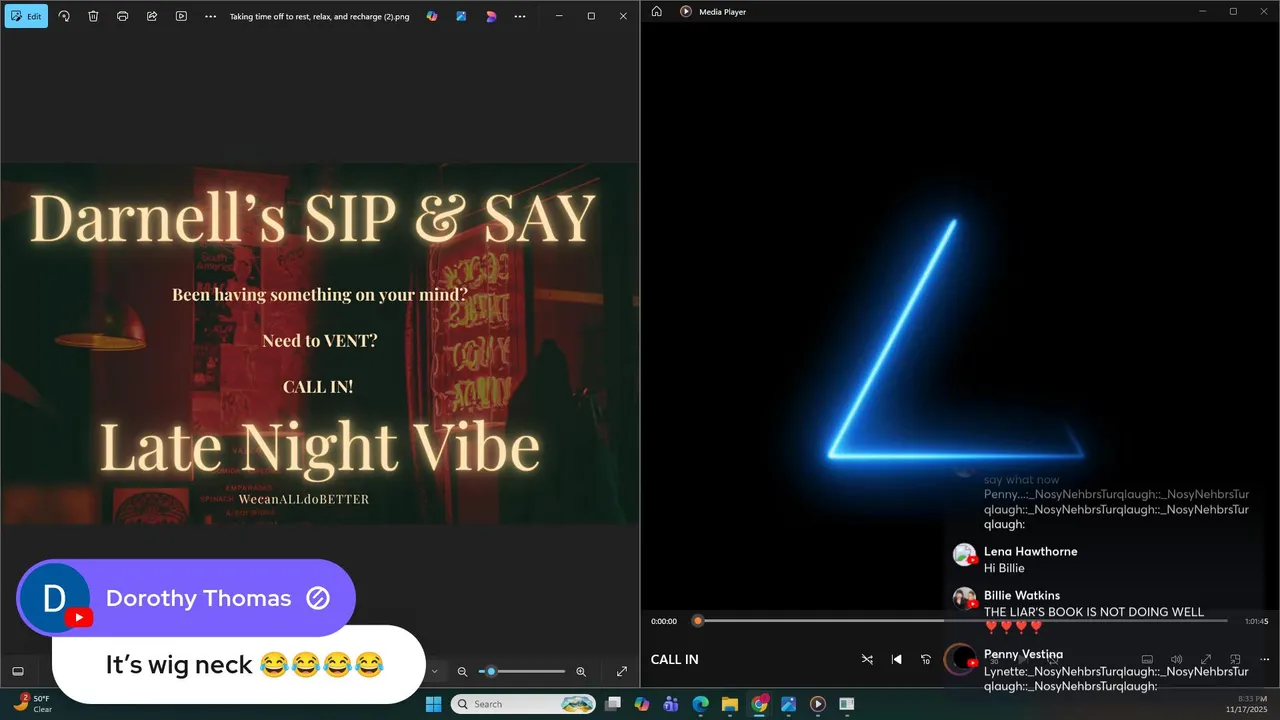The height and width of the screenshot is (720, 1280).
Task: Open Microsoft Teams from the taskbar
Action: (671, 704)
